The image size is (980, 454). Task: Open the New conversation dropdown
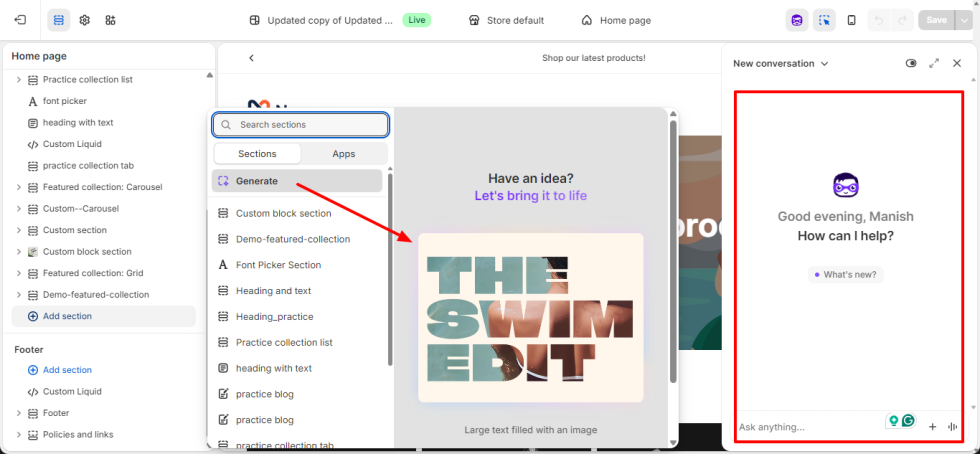click(x=780, y=63)
